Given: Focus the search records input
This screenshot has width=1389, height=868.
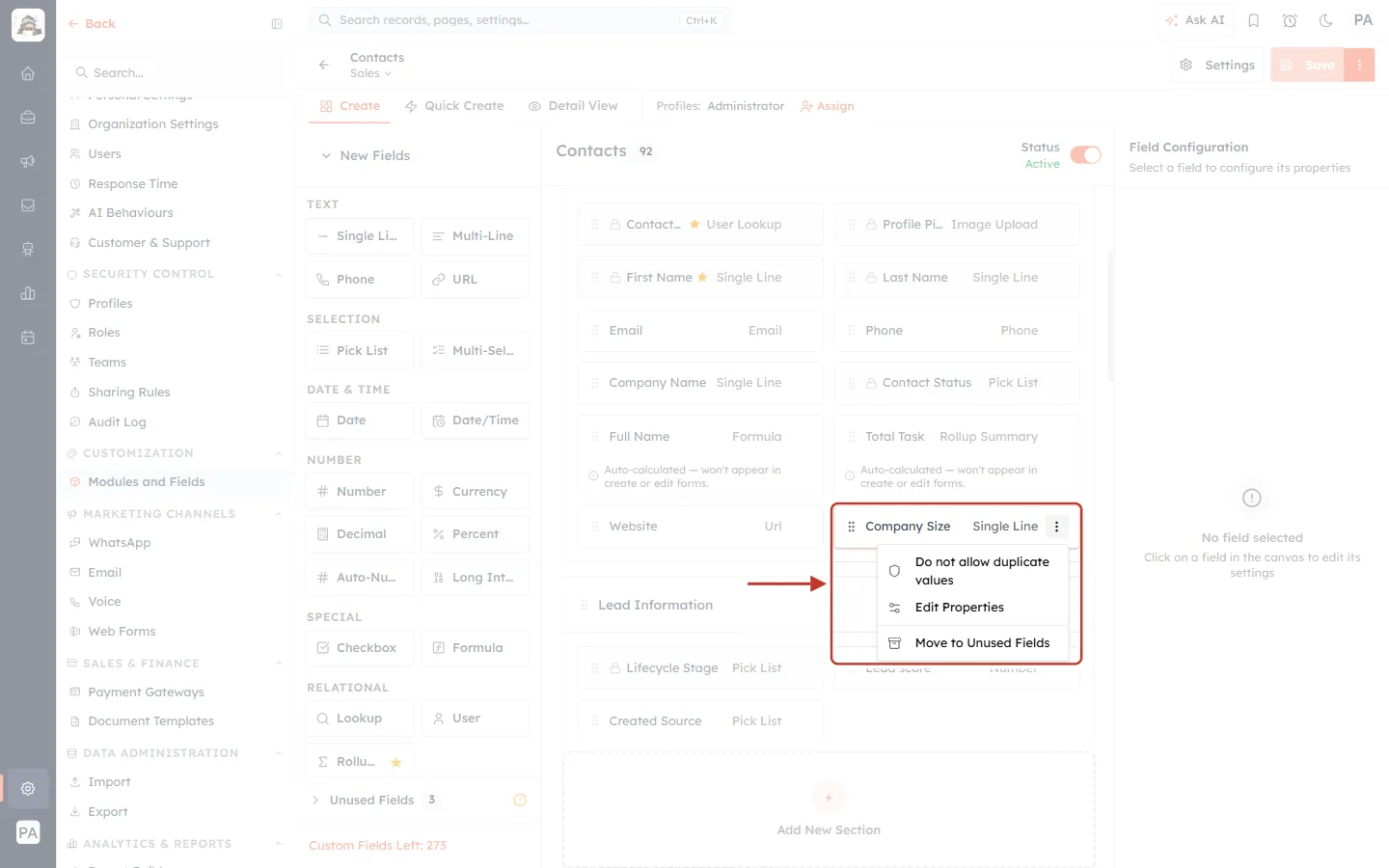Looking at the screenshot, I should pyautogui.click(x=520, y=20).
